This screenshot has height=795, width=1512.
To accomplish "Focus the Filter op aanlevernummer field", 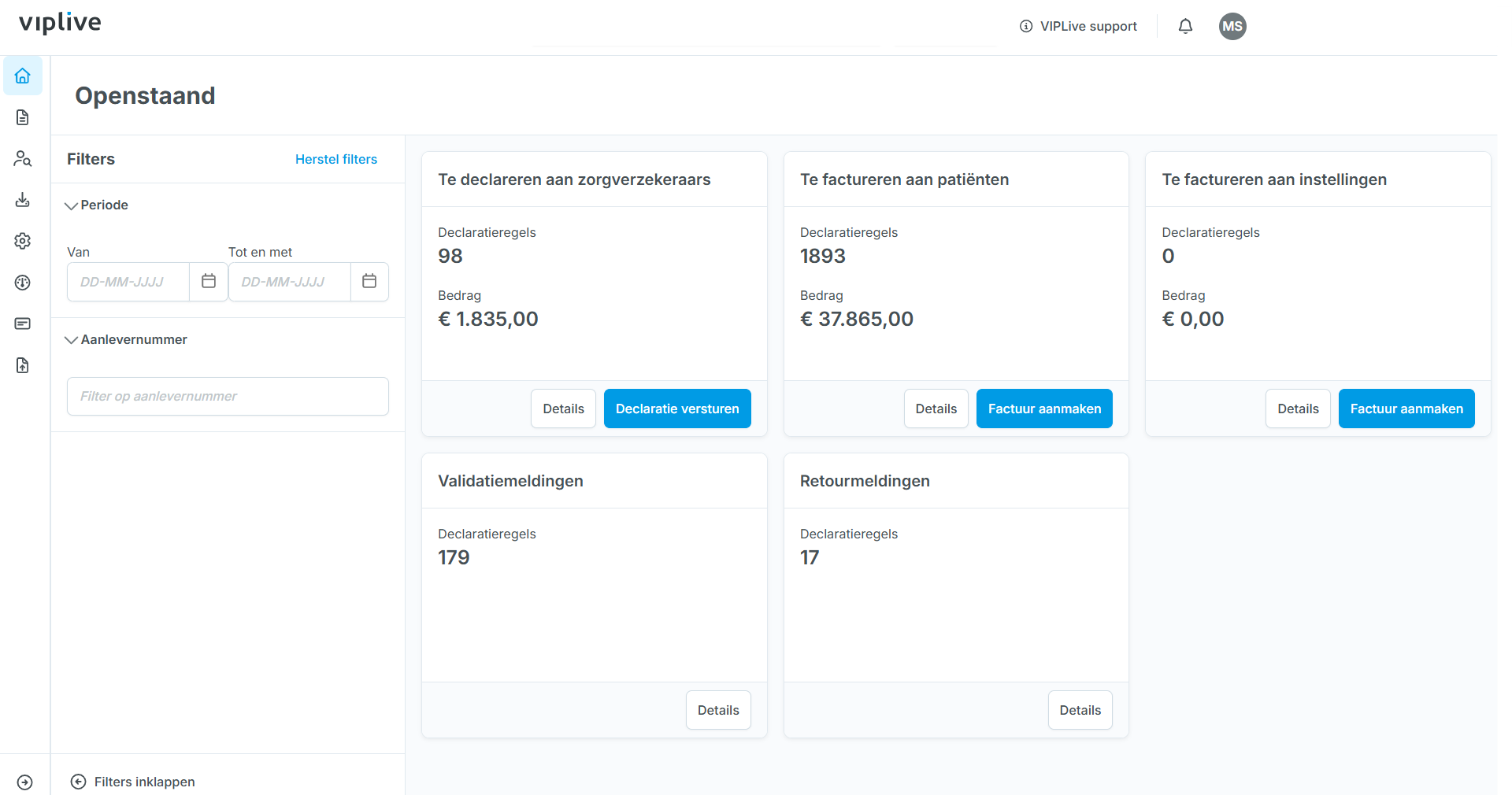I will coord(228,396).
